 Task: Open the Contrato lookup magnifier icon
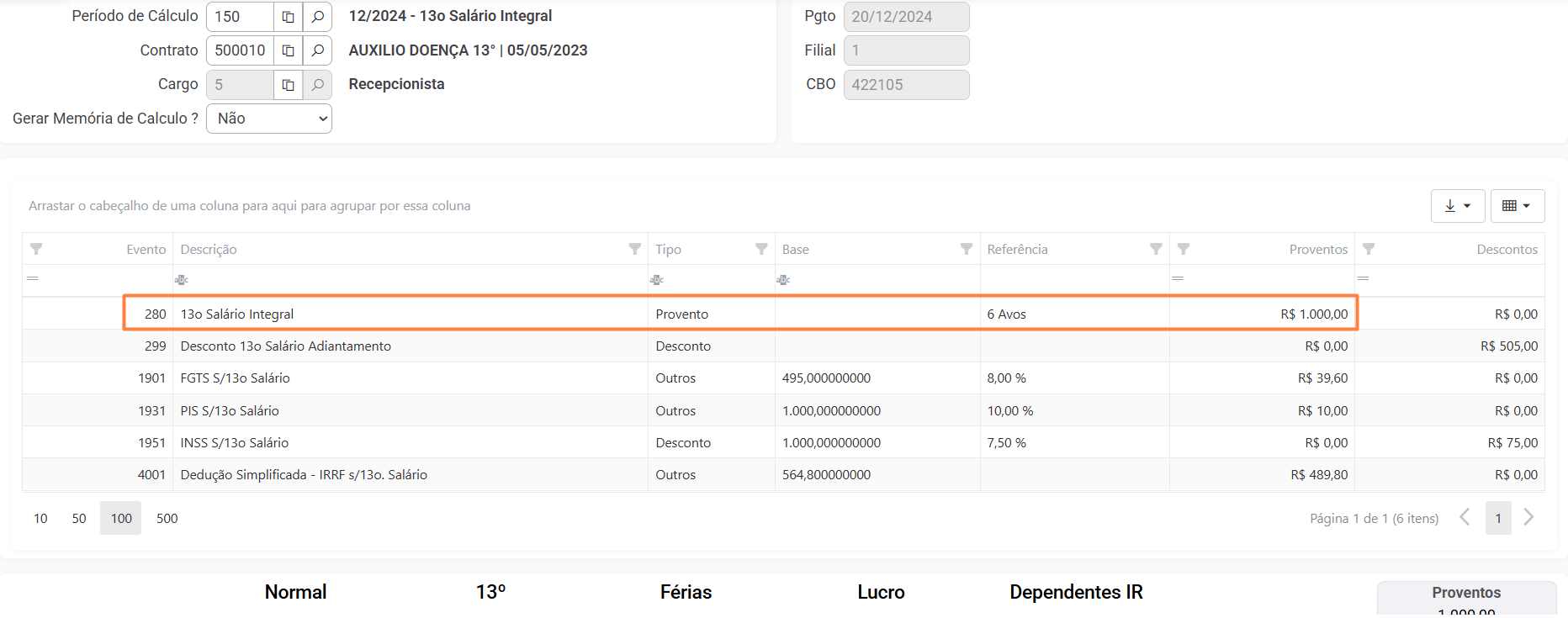(317, 50)
